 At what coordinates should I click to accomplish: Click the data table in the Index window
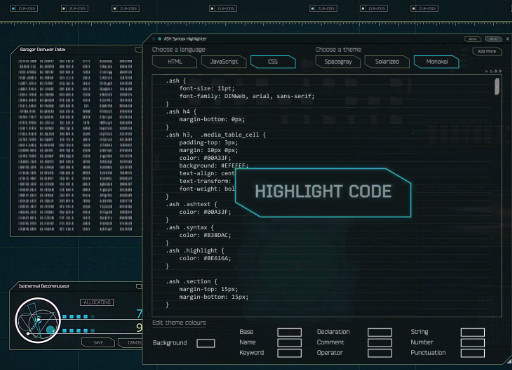click(75, 145)
